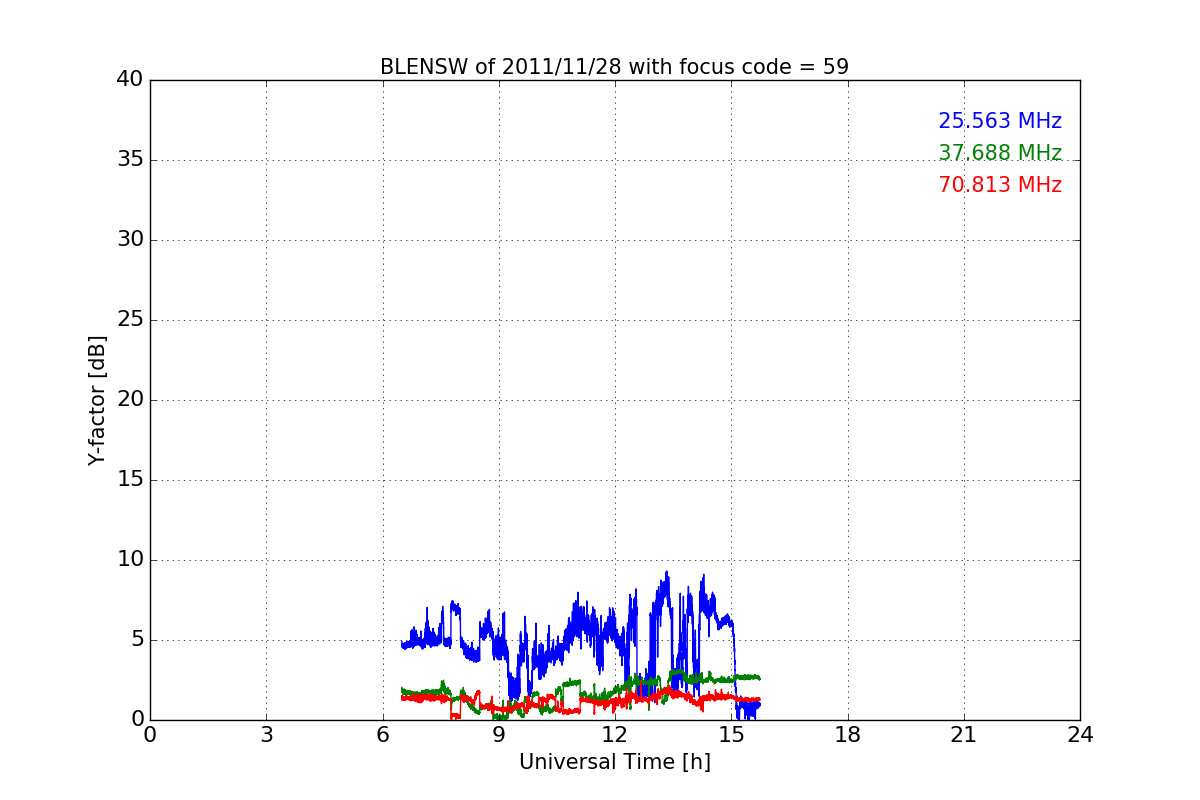Click the y-axis tick label '10'
Screen dimensions: 1200x800
pyautogui.click(x=130, y=560)
